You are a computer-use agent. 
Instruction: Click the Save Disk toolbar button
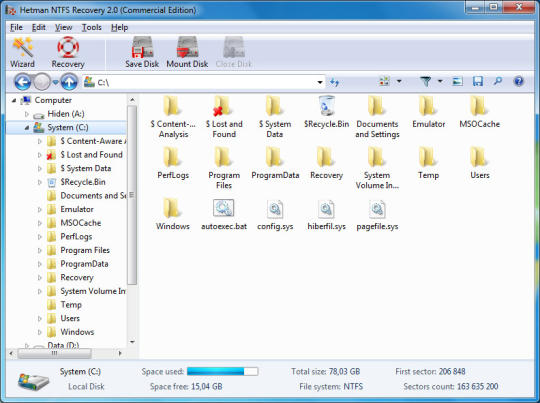(142, 52)
